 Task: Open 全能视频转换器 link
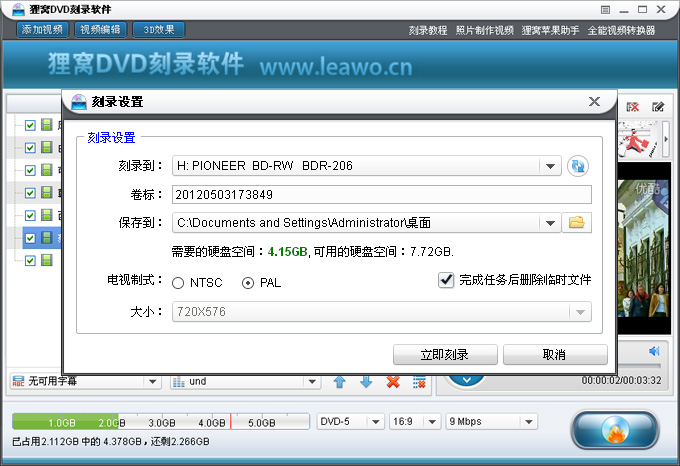(x=621, y=31)
